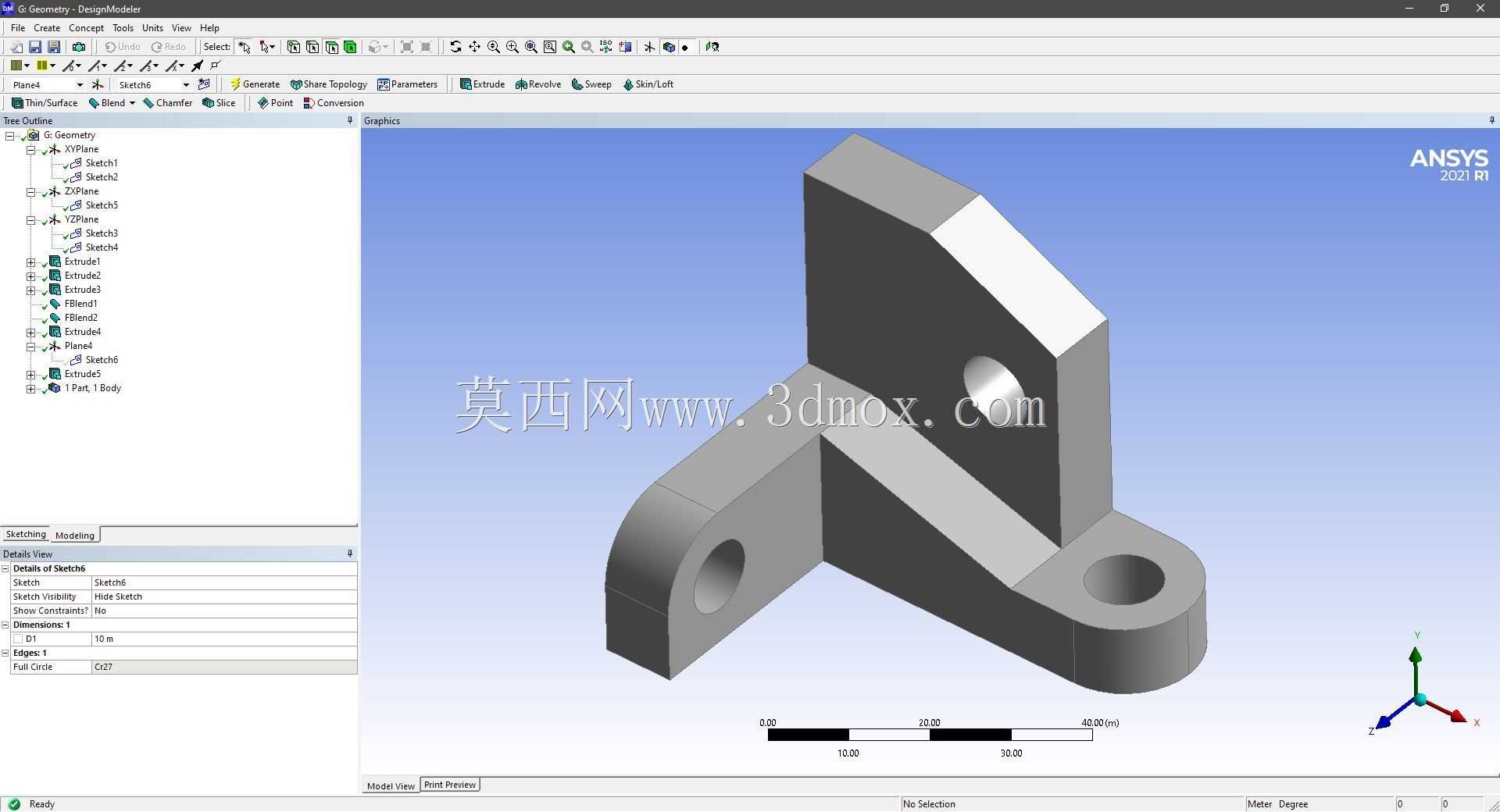Collapse the Dimensions: 1 section
Screen dimensions: 1500x812
(5, 625)
